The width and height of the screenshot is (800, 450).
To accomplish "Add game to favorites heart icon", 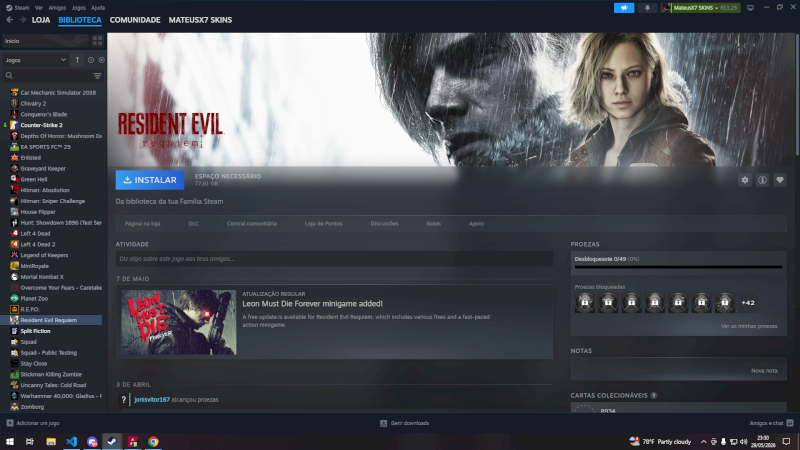I will (x=780, y=180).
